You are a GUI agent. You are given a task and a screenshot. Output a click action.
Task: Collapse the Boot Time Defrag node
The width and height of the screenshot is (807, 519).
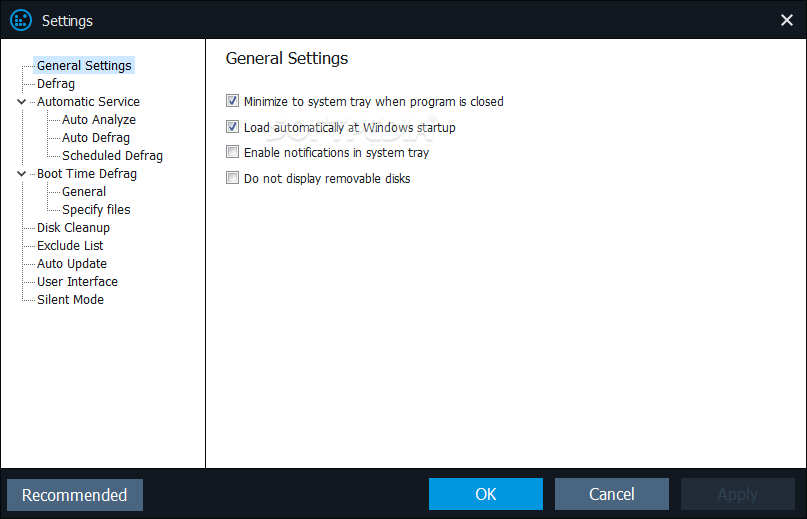[x=22, y=174]
